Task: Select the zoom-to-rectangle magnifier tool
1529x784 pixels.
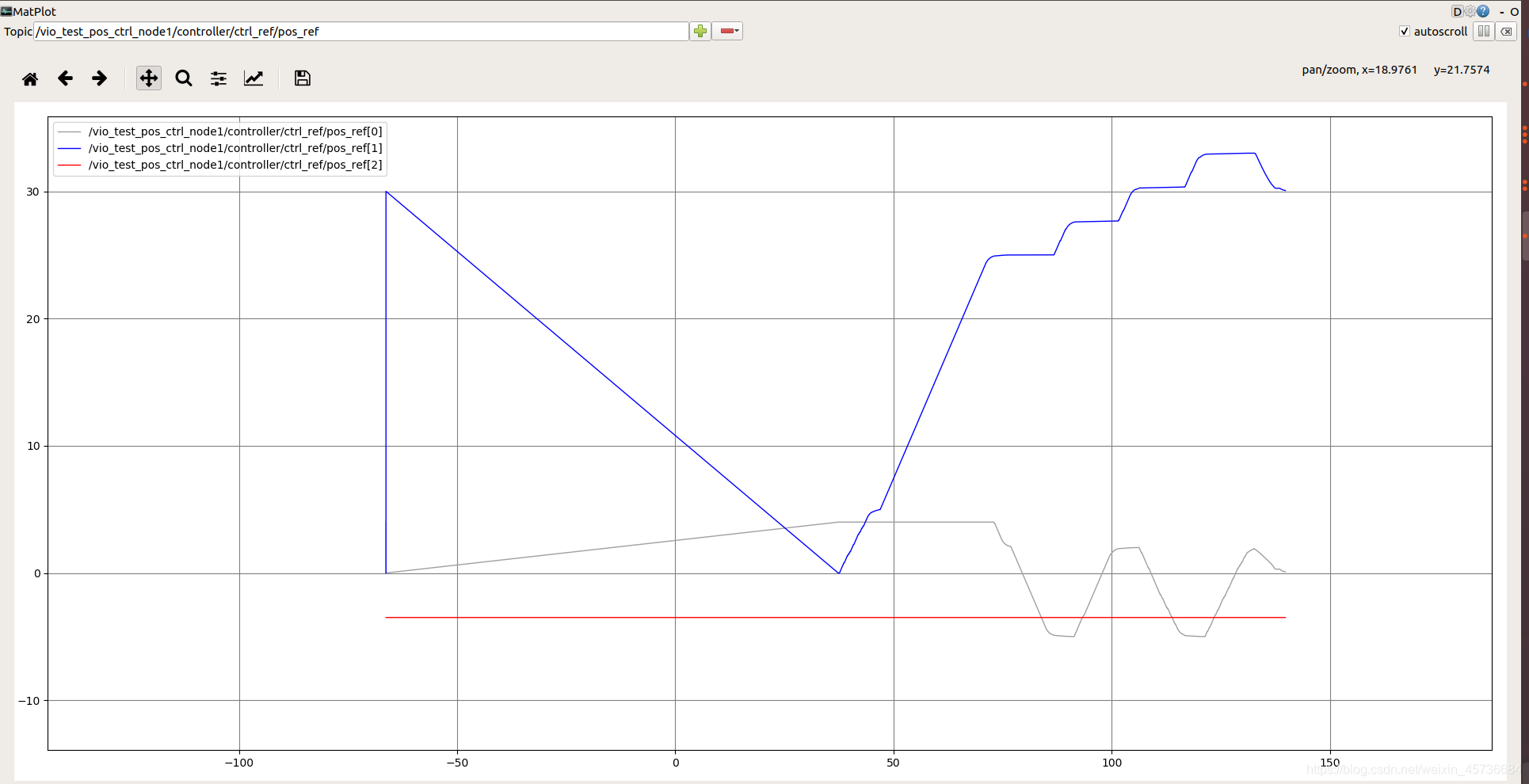Action: click(184, 78)
